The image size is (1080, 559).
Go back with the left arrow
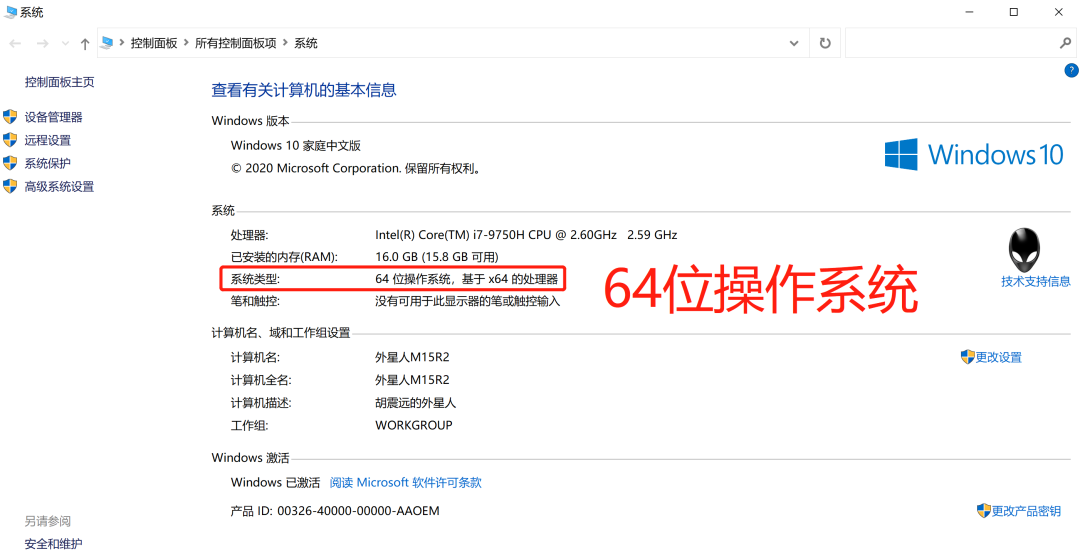click(x=15, y=43)
